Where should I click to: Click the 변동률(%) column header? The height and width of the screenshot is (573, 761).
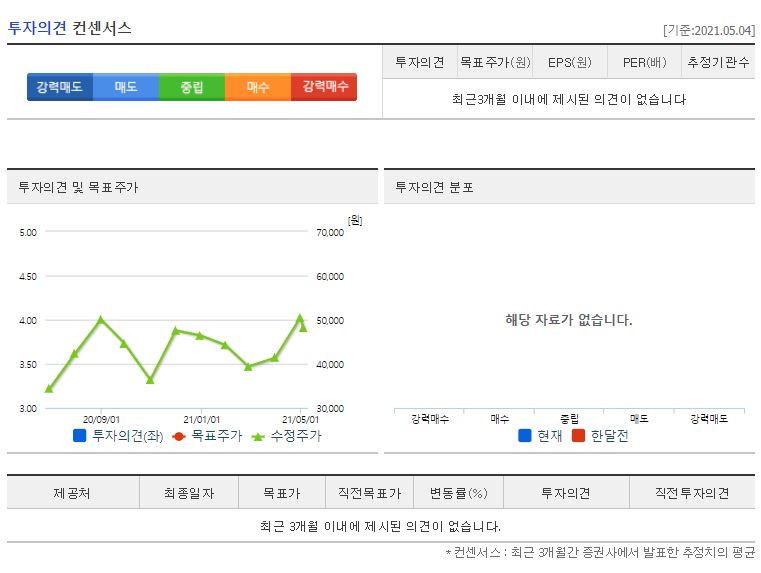pos(459,493)
